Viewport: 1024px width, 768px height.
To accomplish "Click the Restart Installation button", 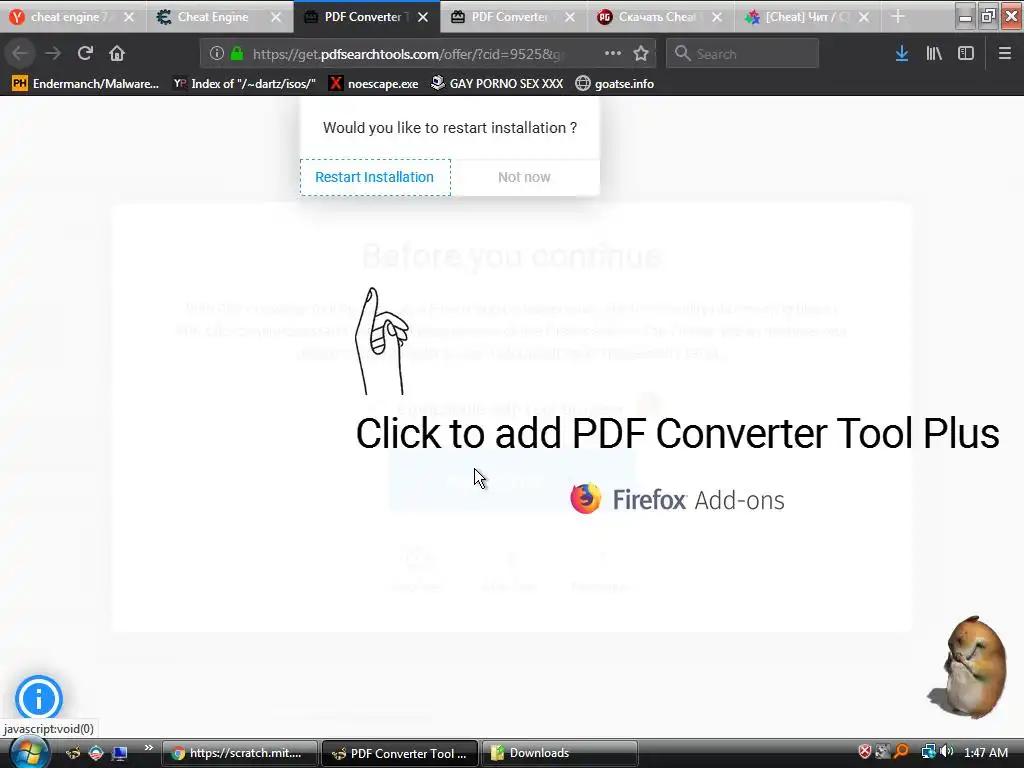I will click(x=375, y=177).
